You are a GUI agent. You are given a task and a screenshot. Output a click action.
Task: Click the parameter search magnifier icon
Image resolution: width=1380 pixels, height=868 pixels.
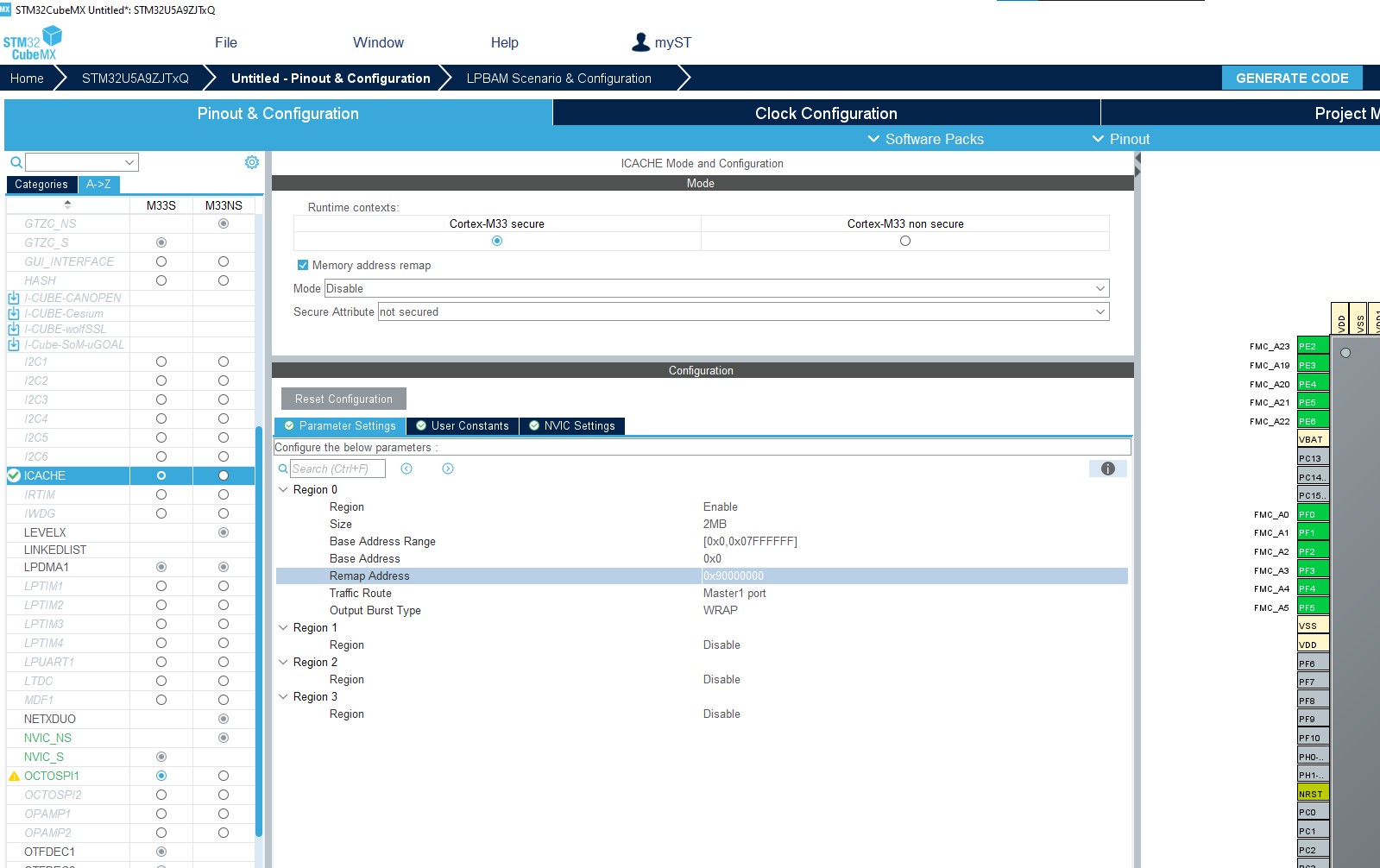[x=283, y=469]
